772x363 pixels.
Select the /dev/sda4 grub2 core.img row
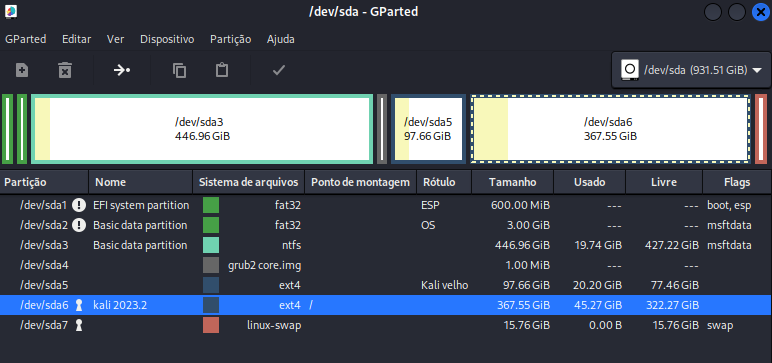pyautogui.click(x=386, y=265)
